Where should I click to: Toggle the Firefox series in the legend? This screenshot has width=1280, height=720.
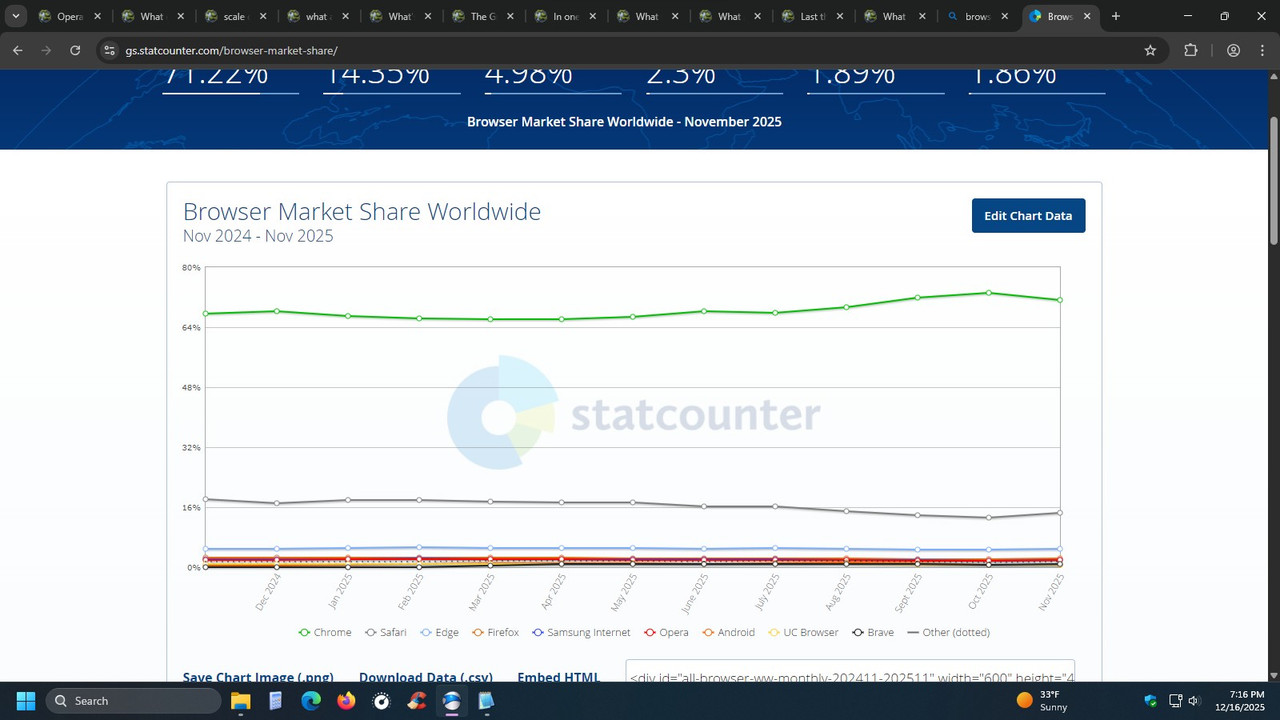point(496,632)
